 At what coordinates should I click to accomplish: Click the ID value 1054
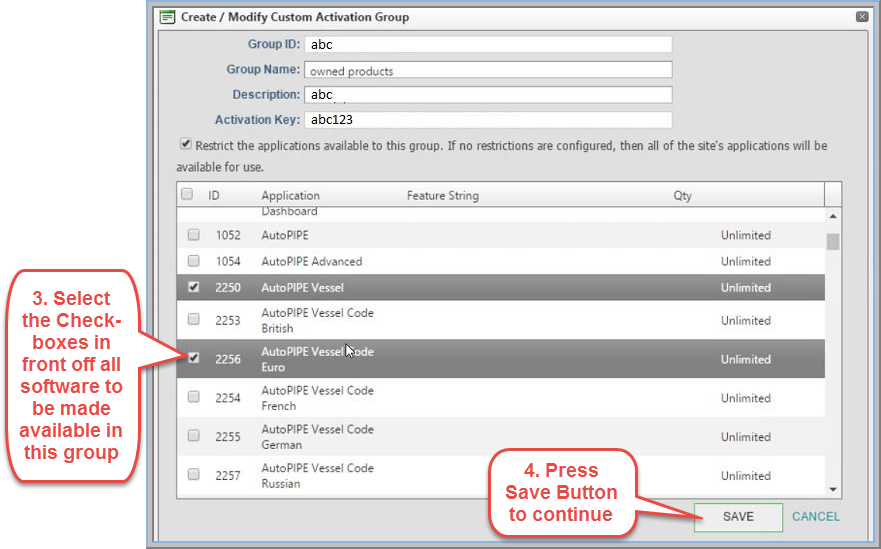click(228, 261)
